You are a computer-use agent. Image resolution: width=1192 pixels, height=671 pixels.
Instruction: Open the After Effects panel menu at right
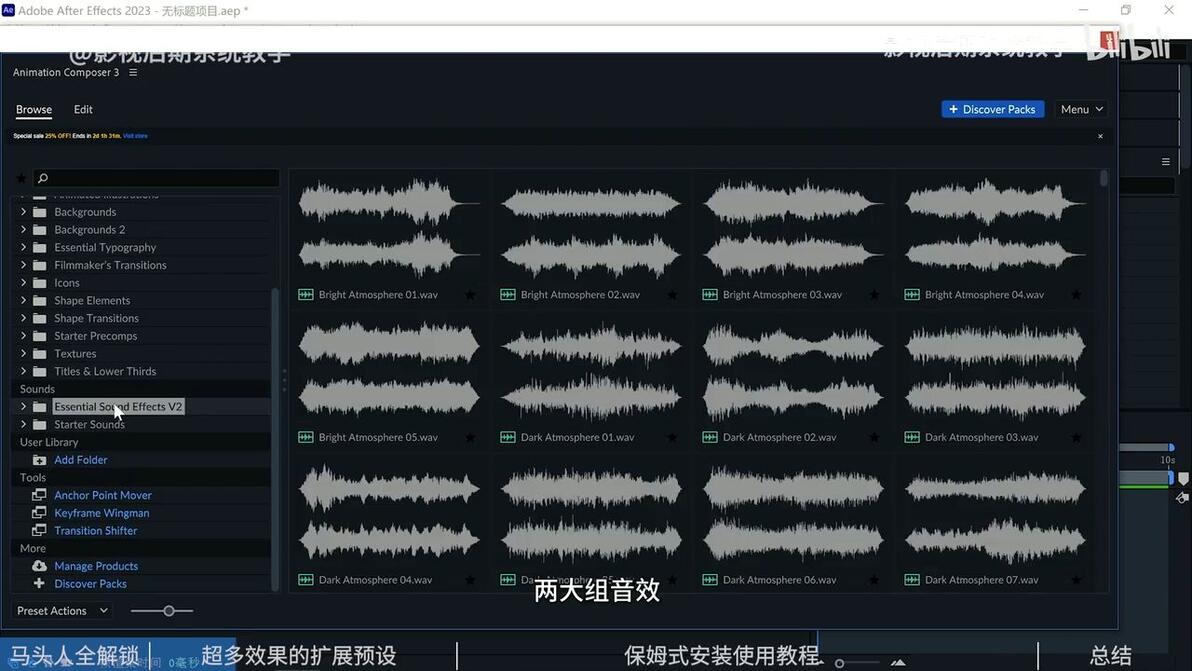coord(1165,162)
